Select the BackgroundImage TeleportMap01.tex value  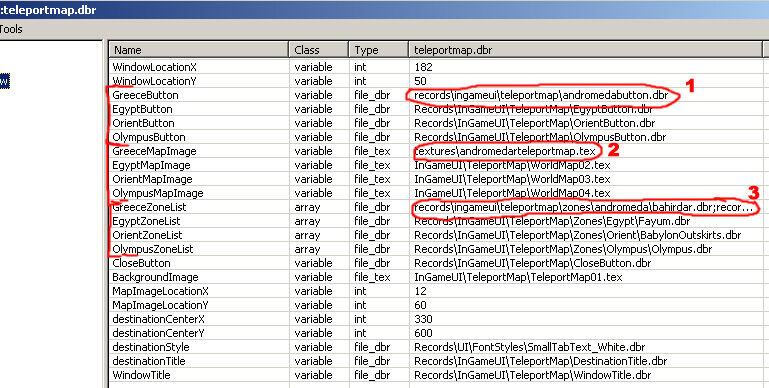point(518,277)
